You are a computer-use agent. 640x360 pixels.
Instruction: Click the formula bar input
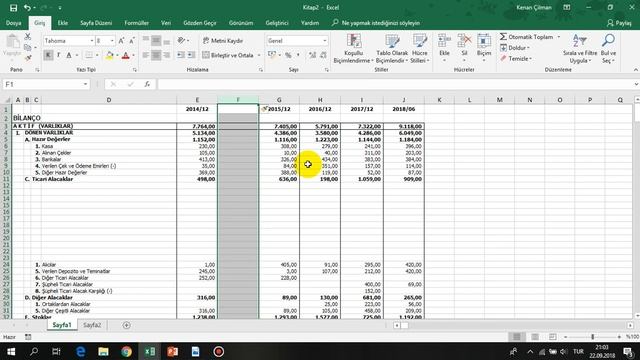coord(396,84)
